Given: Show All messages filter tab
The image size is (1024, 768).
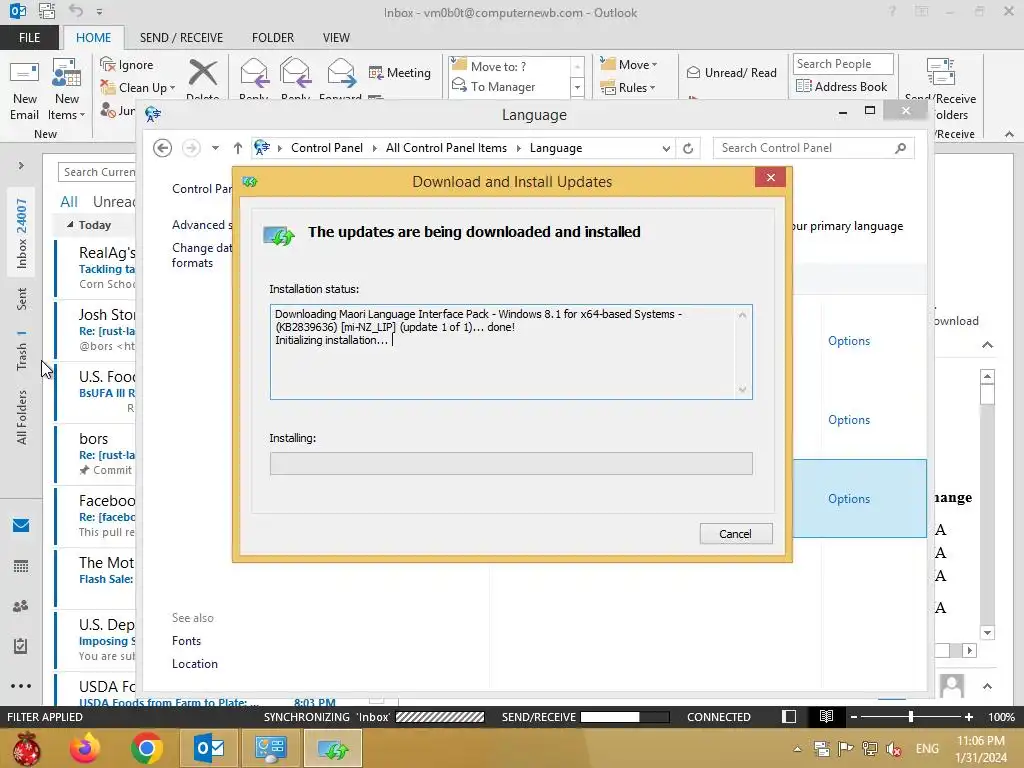Looking at the screenshot, I should pyautogui.click(x=69, y=202).
